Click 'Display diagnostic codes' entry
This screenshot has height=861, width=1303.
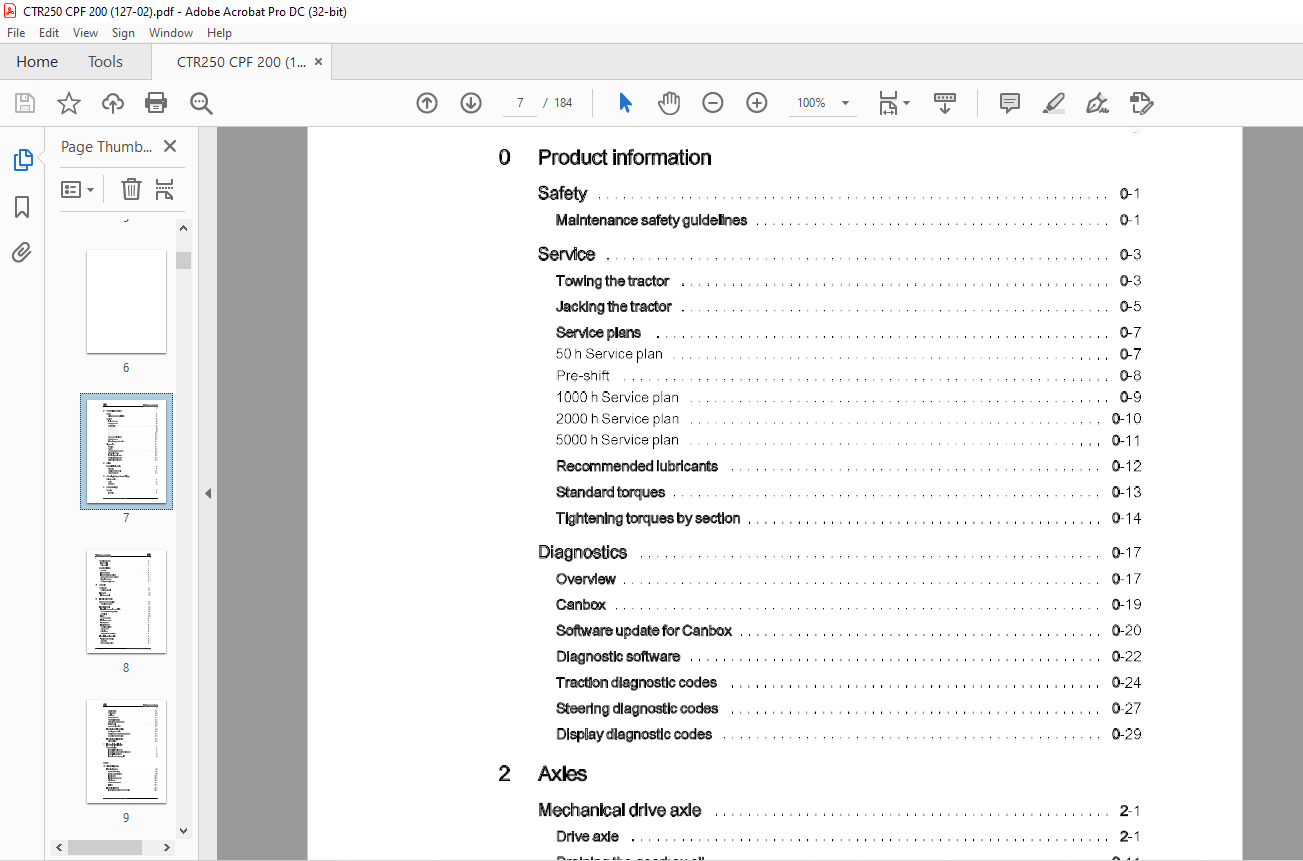634,735
